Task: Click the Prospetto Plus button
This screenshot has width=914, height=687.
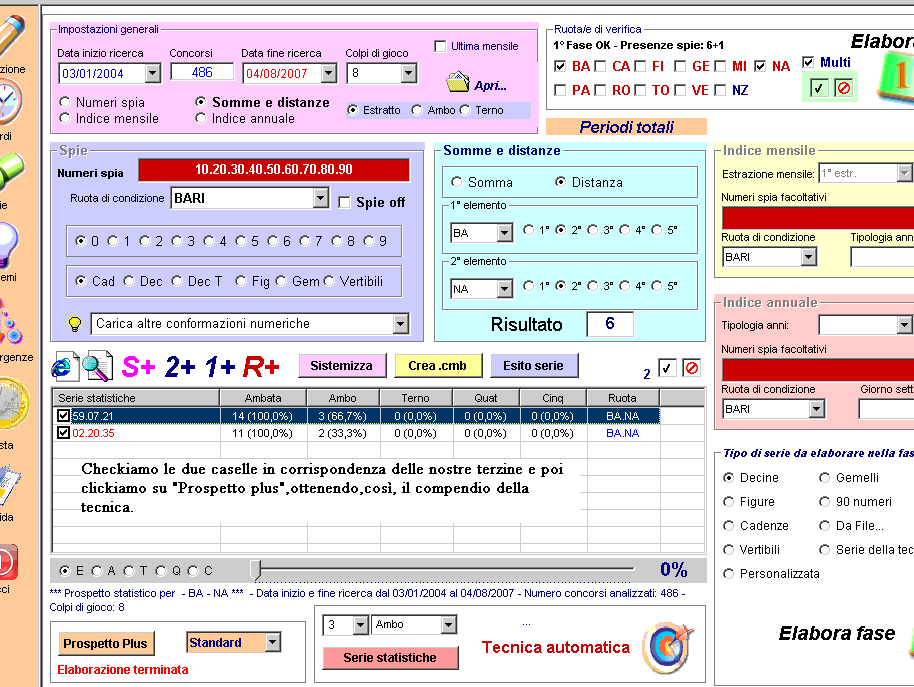Action: click(106, 644)
